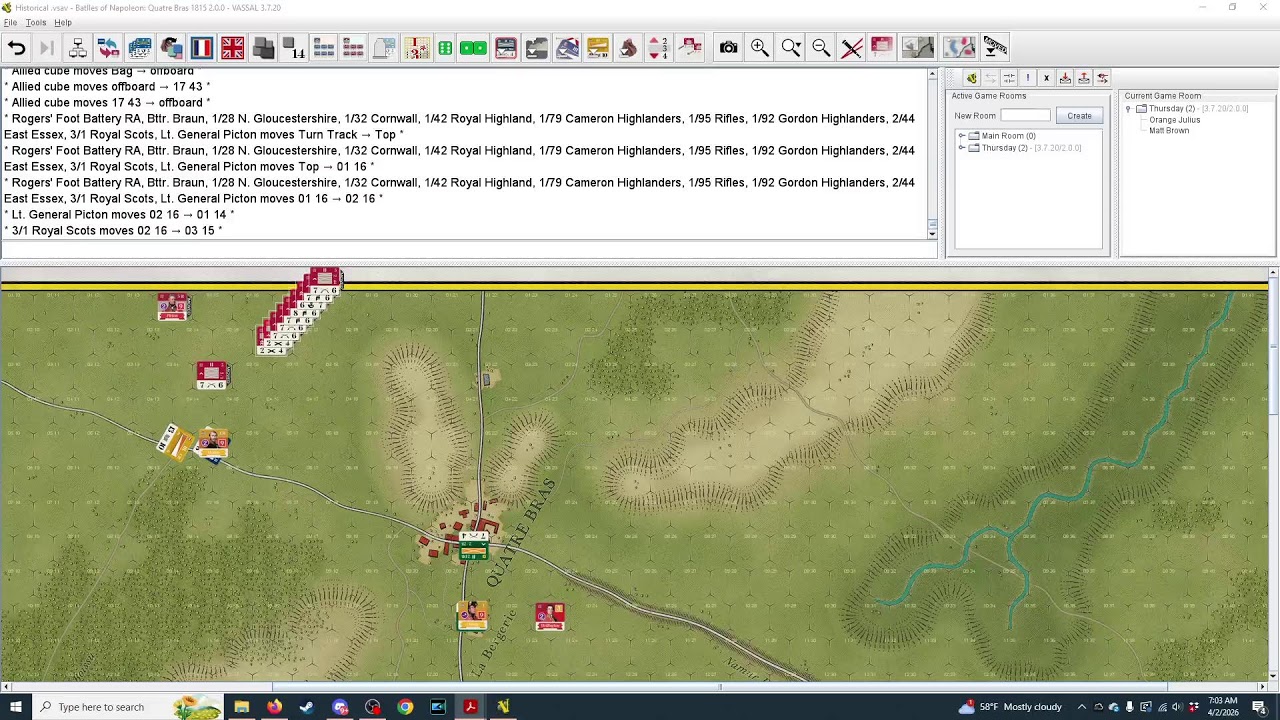The width and height of the screenshot is (1280, 720).
Task: Open Google Chrome from the taskbar
Action: tap(405, 707)
